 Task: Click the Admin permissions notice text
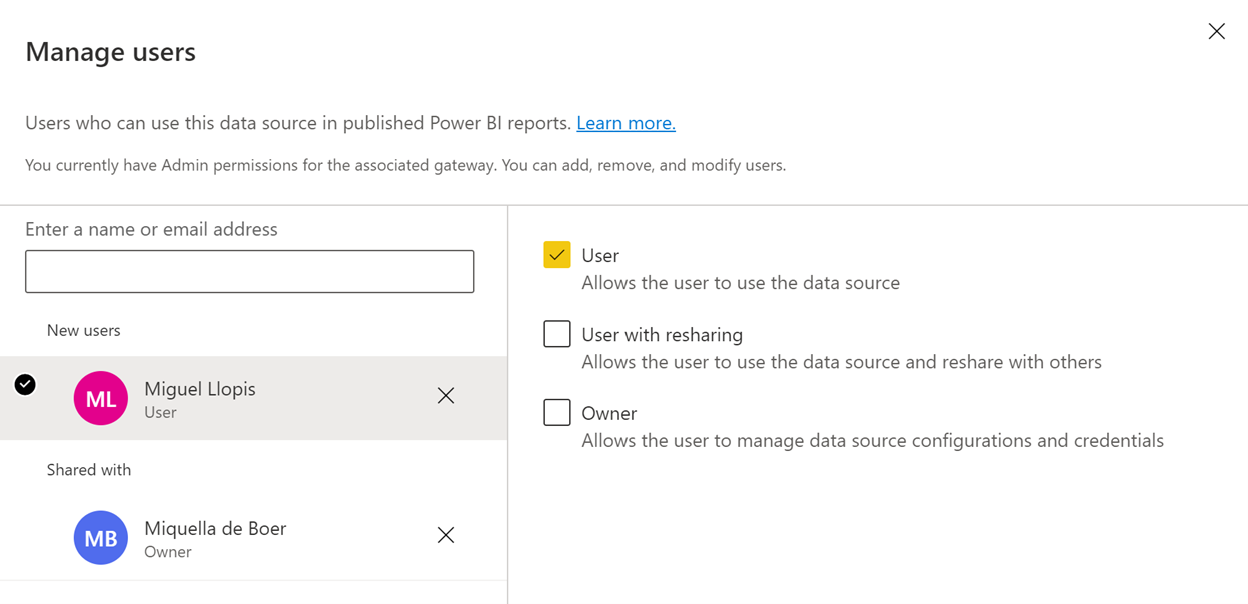tap(405, 165)
